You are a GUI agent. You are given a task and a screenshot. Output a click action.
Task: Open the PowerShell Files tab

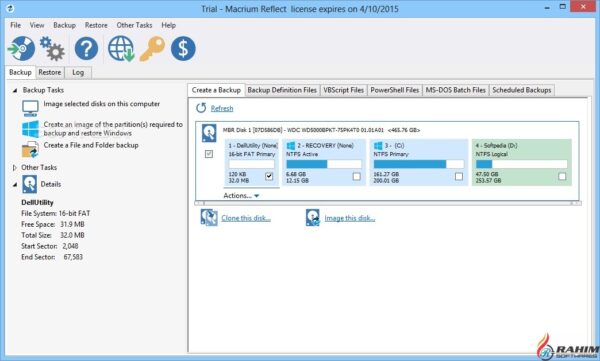[x=395, y=90]
